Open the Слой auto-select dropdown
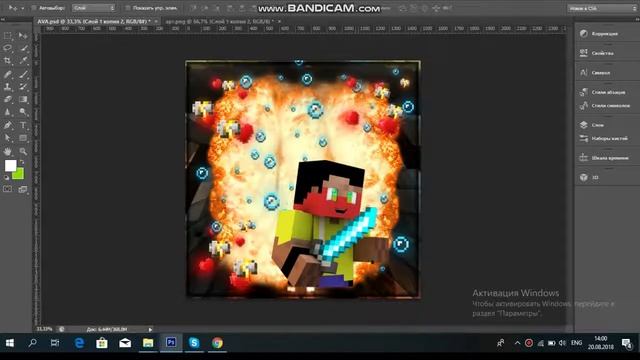The image size is (640, 360). pyautogui.click(x=93, y=8)
